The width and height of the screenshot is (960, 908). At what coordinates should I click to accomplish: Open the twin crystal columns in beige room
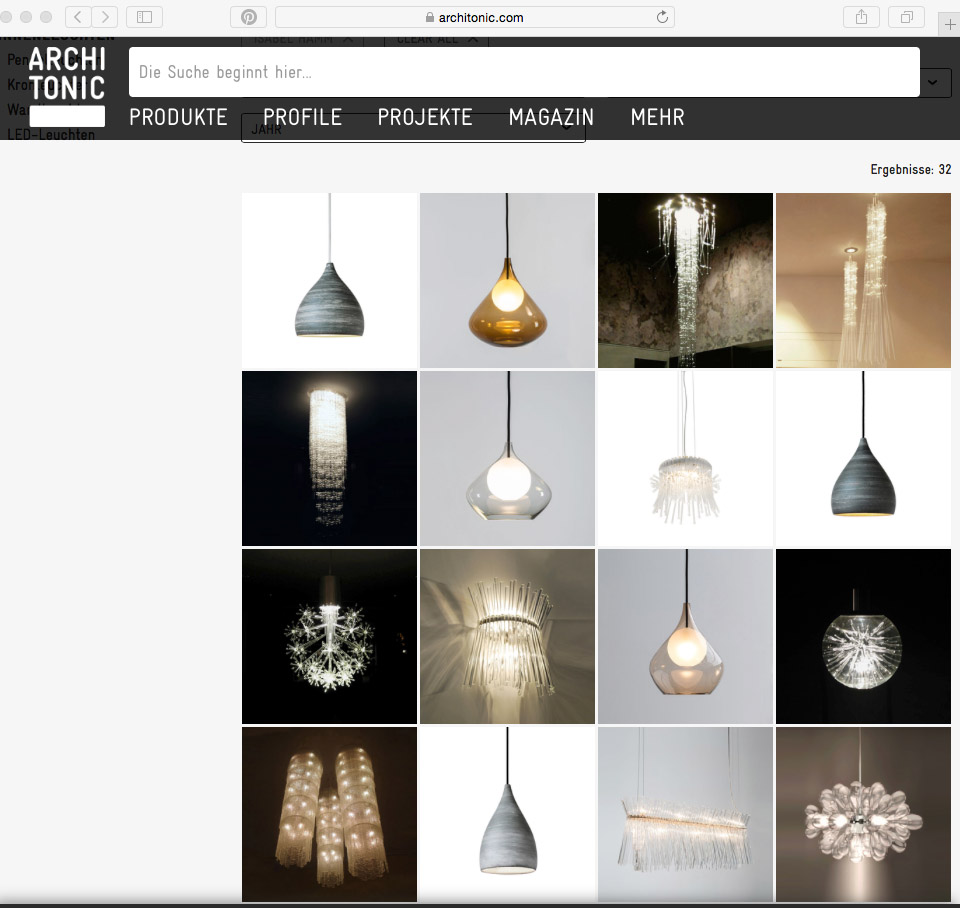(863, 280)
